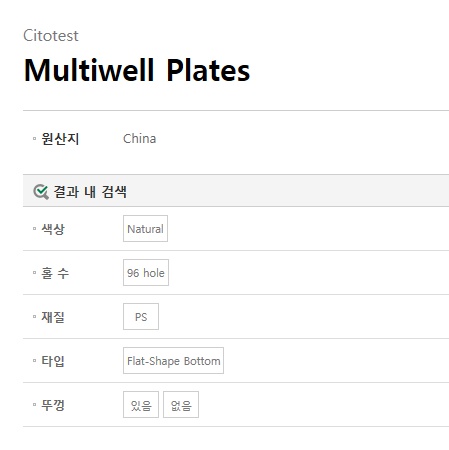Click the 색상 row label
The width and height of the screenshot is (449, 450).
(53, 229)
